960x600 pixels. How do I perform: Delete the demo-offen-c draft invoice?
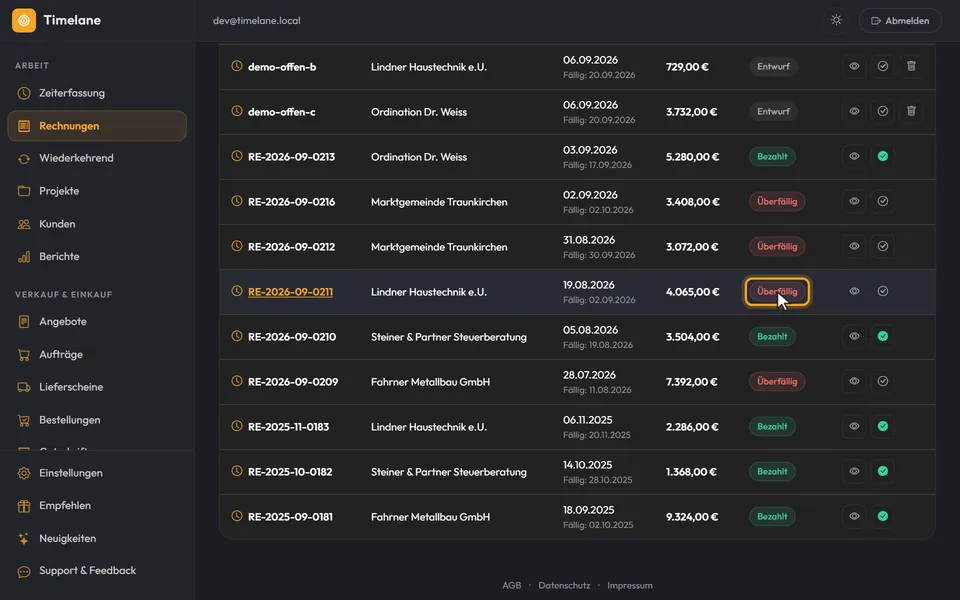pos(911,111)
